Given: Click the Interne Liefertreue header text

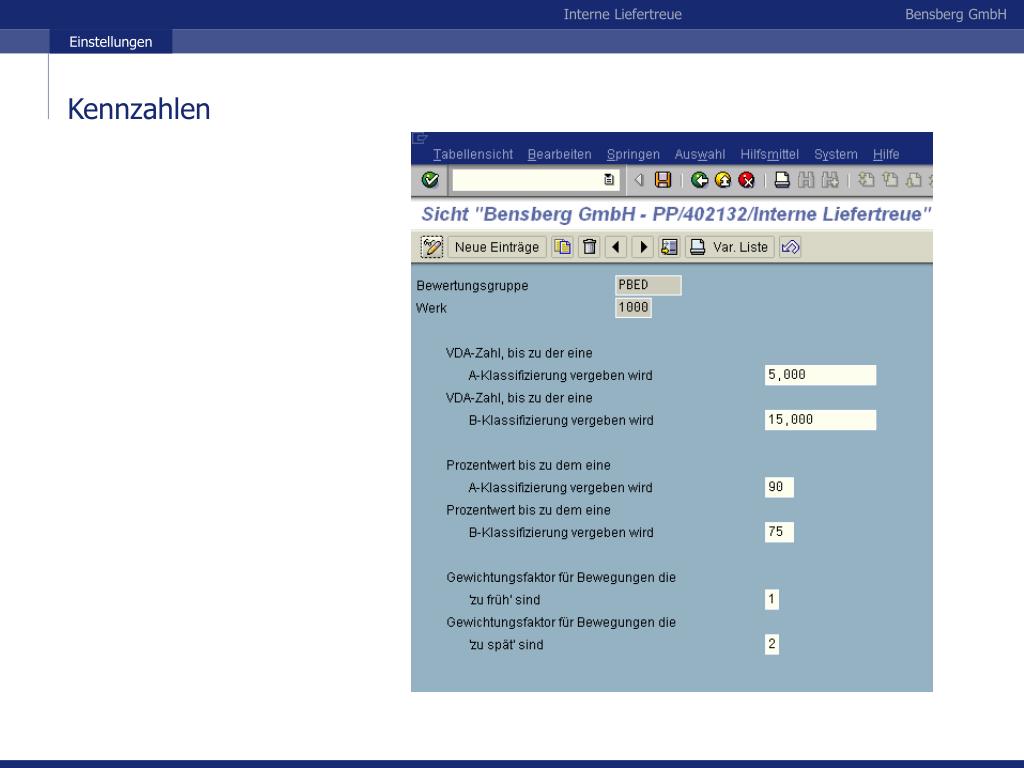Looking at the screenshot, I should [x=622, y=14].
